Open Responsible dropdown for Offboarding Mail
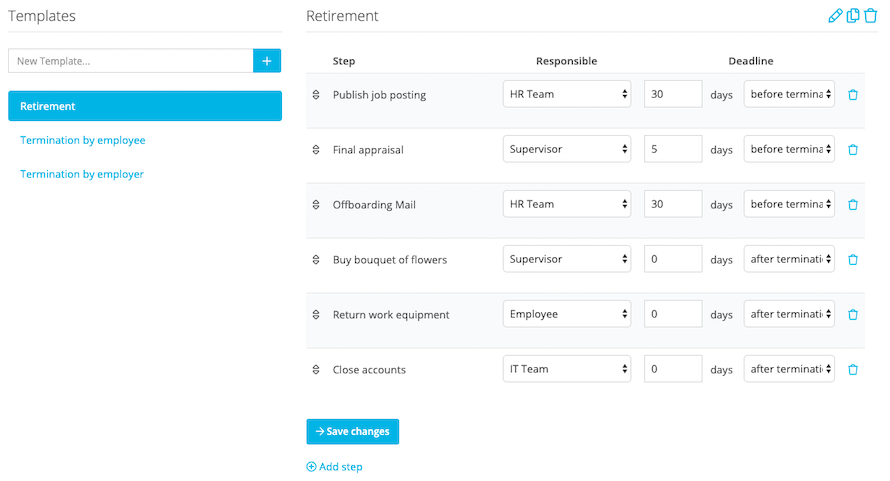This screenshot has width=890, height=481. coord(566,204)
